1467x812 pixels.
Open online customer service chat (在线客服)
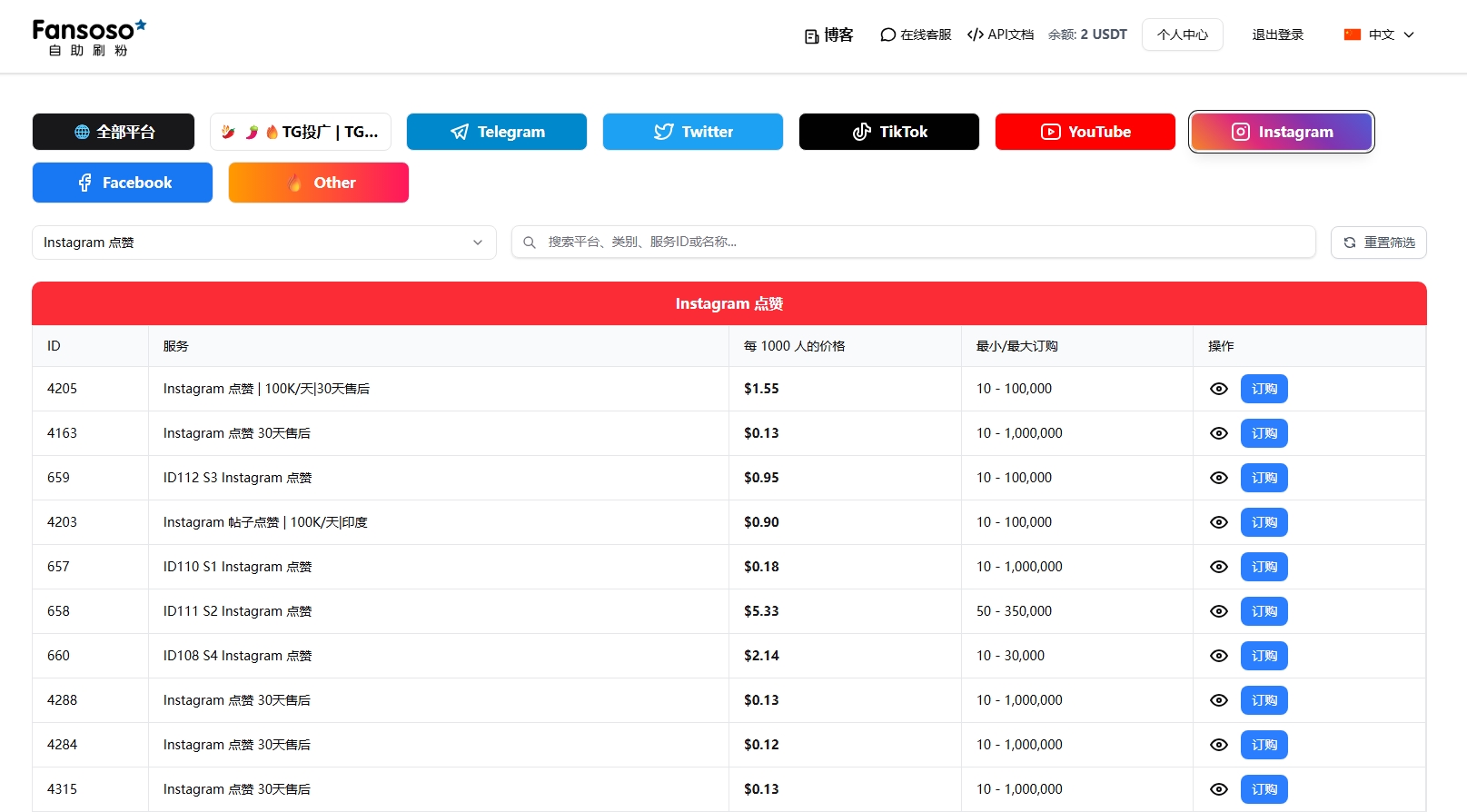916,35
